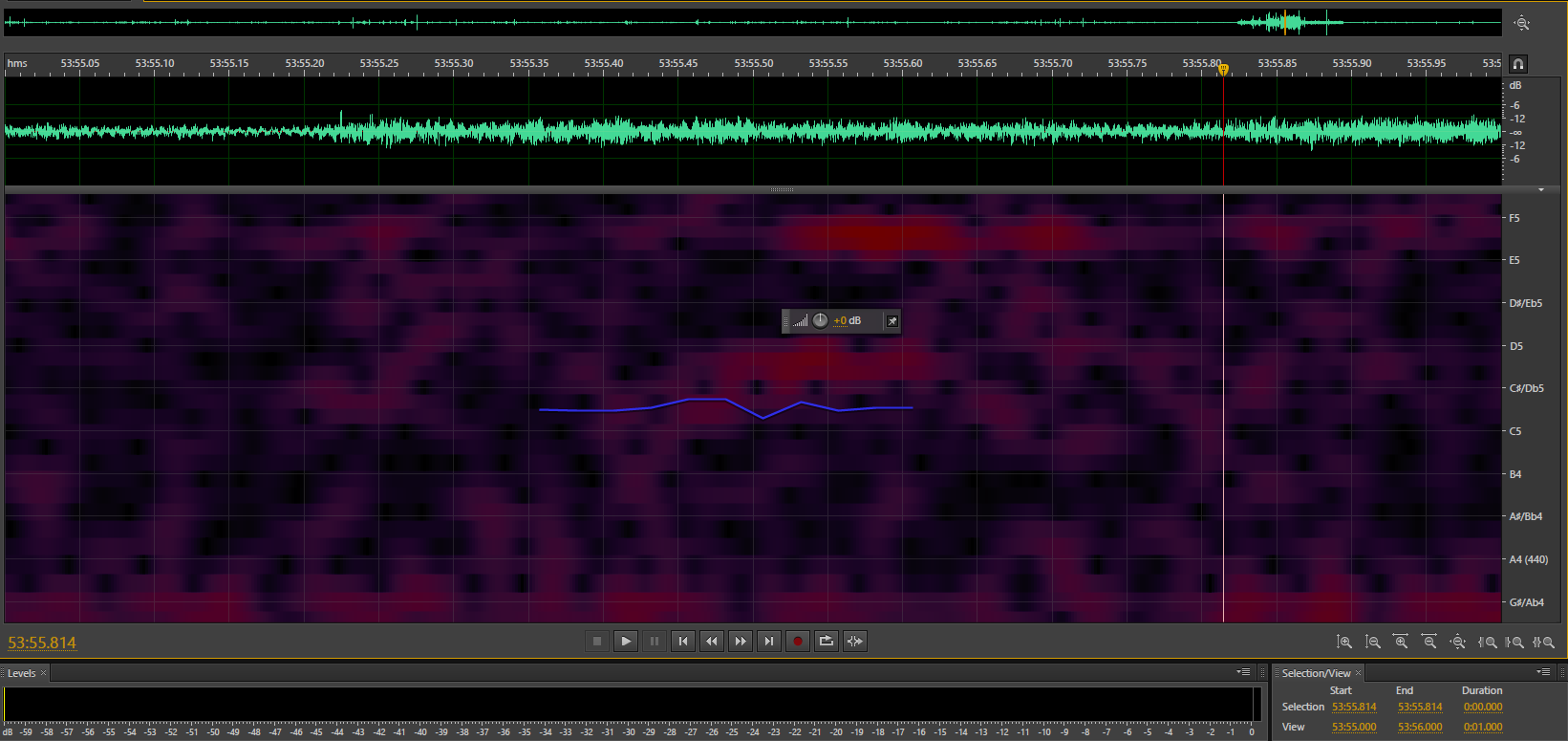The height and width of the screenshot is (741, 1568).
Task: Toggle Loop Playback button
Action: [x=827, y=642]
